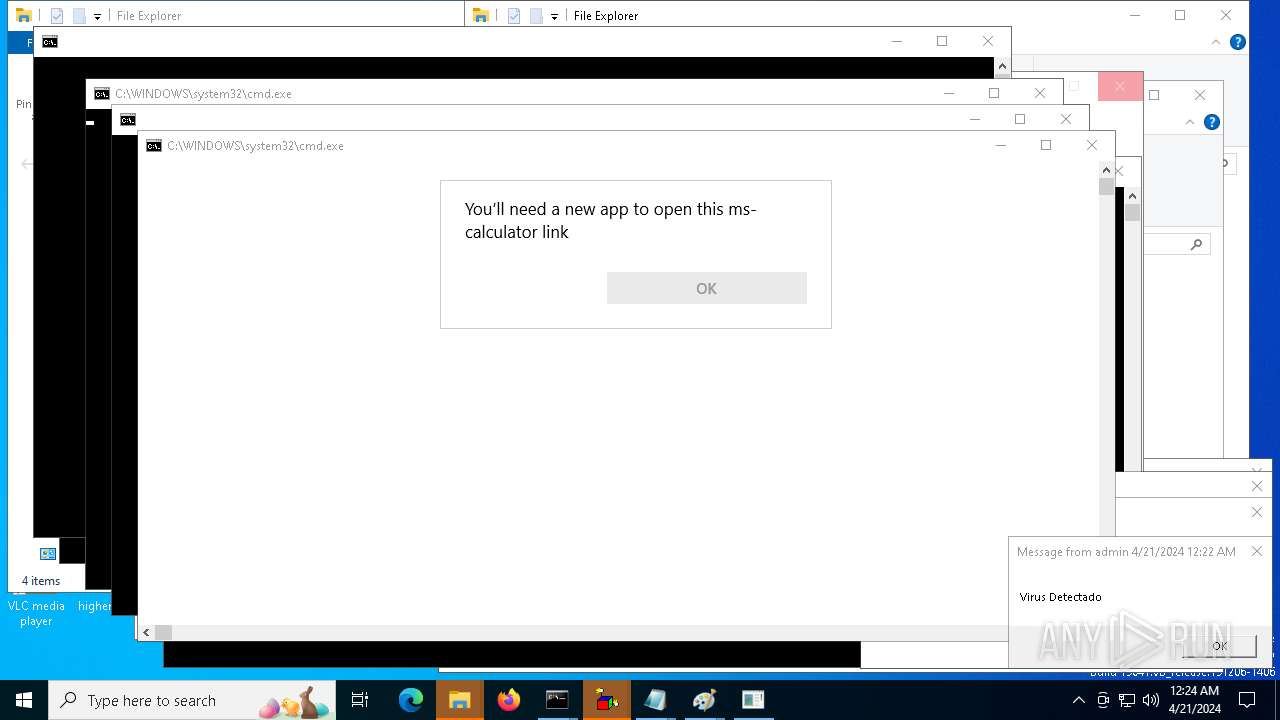Viewport: 1280px width, 720px height.
Task: Click New folder icon in rightmost File Explorer title bar
Action: (x=536, y=16)
